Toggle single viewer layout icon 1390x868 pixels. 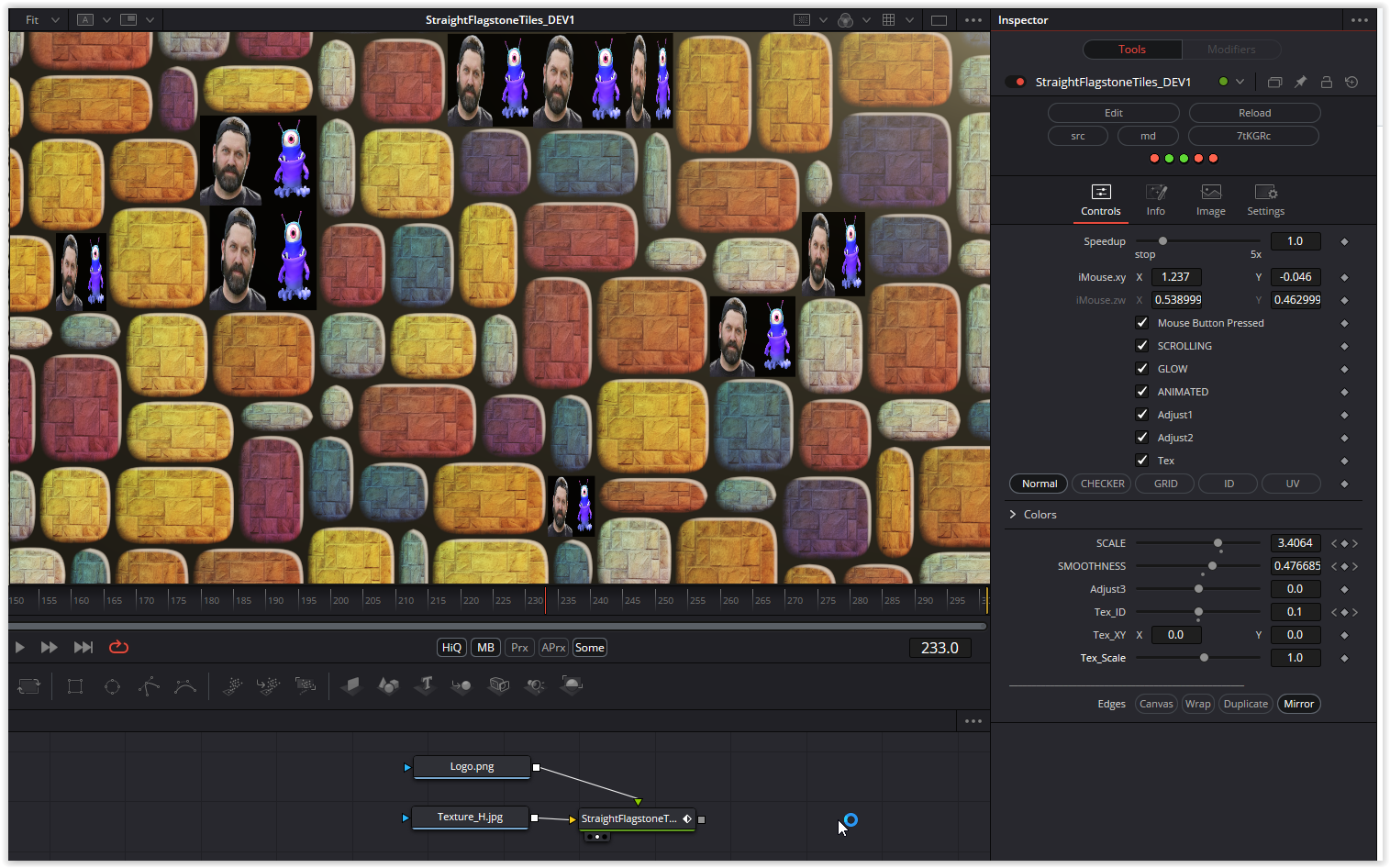click(939, 20)
